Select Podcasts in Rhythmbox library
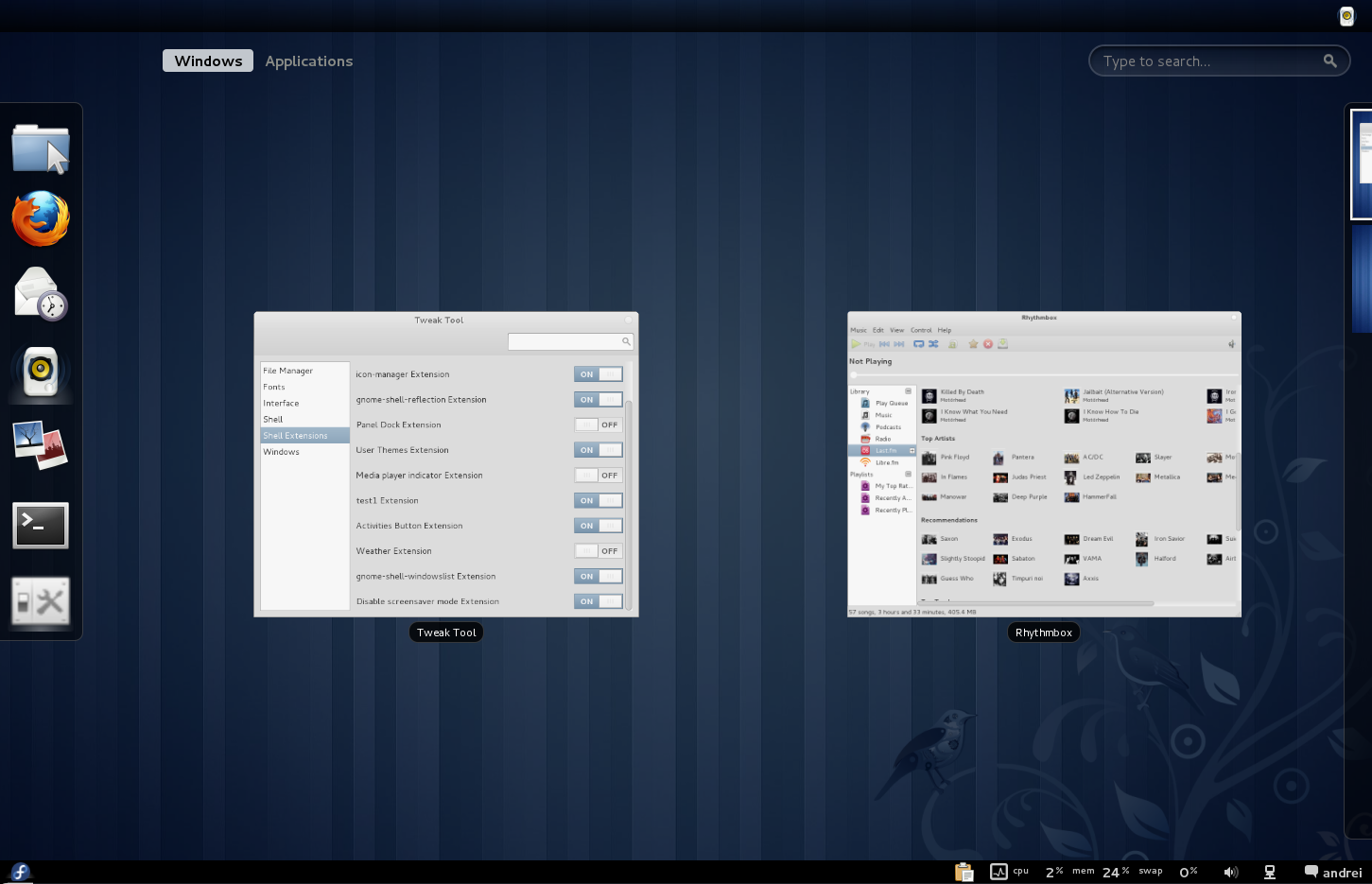This screenshot has width=1372, height=884. pyautogui.click(x=888, y=427)
